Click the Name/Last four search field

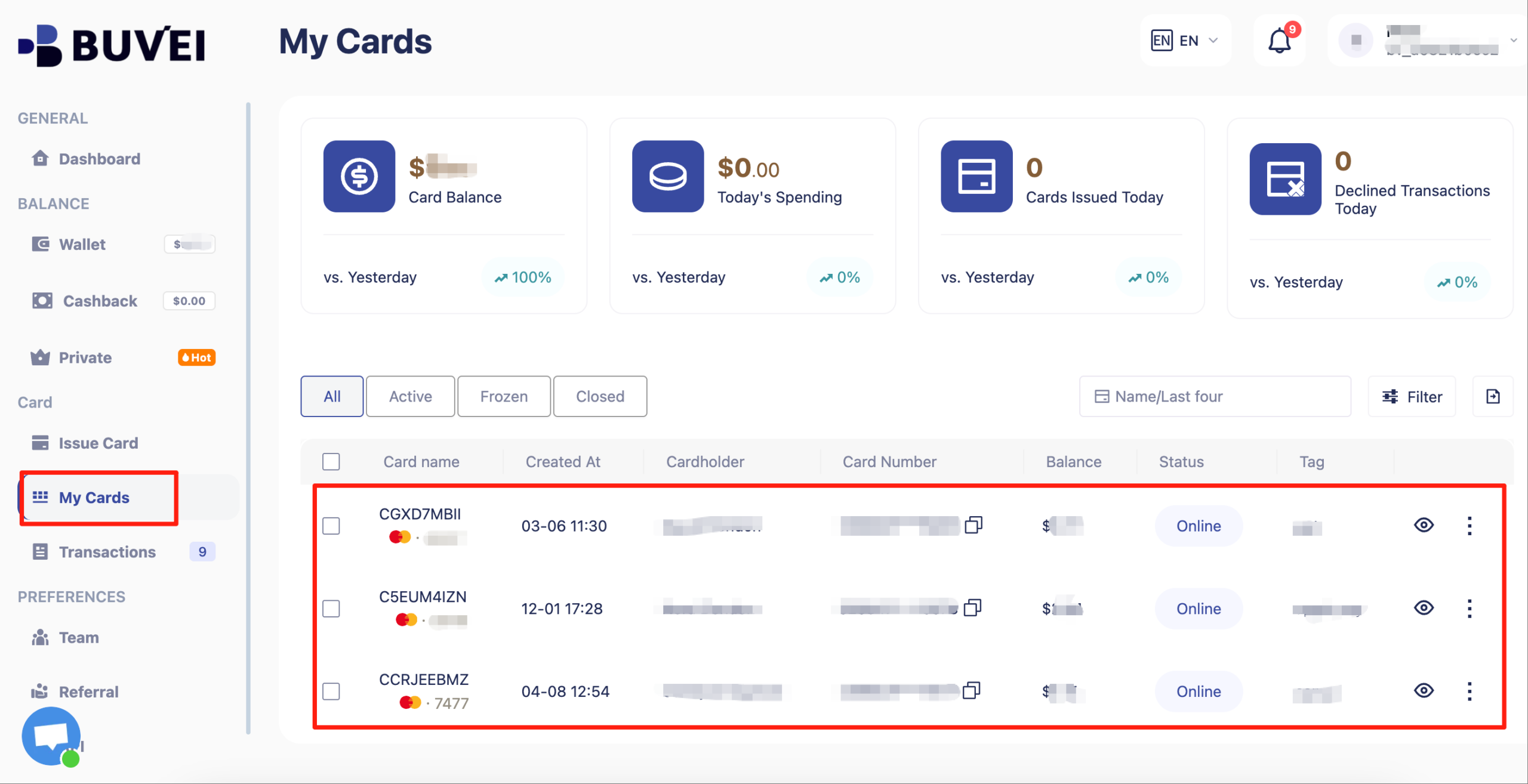click(1215, 396)
